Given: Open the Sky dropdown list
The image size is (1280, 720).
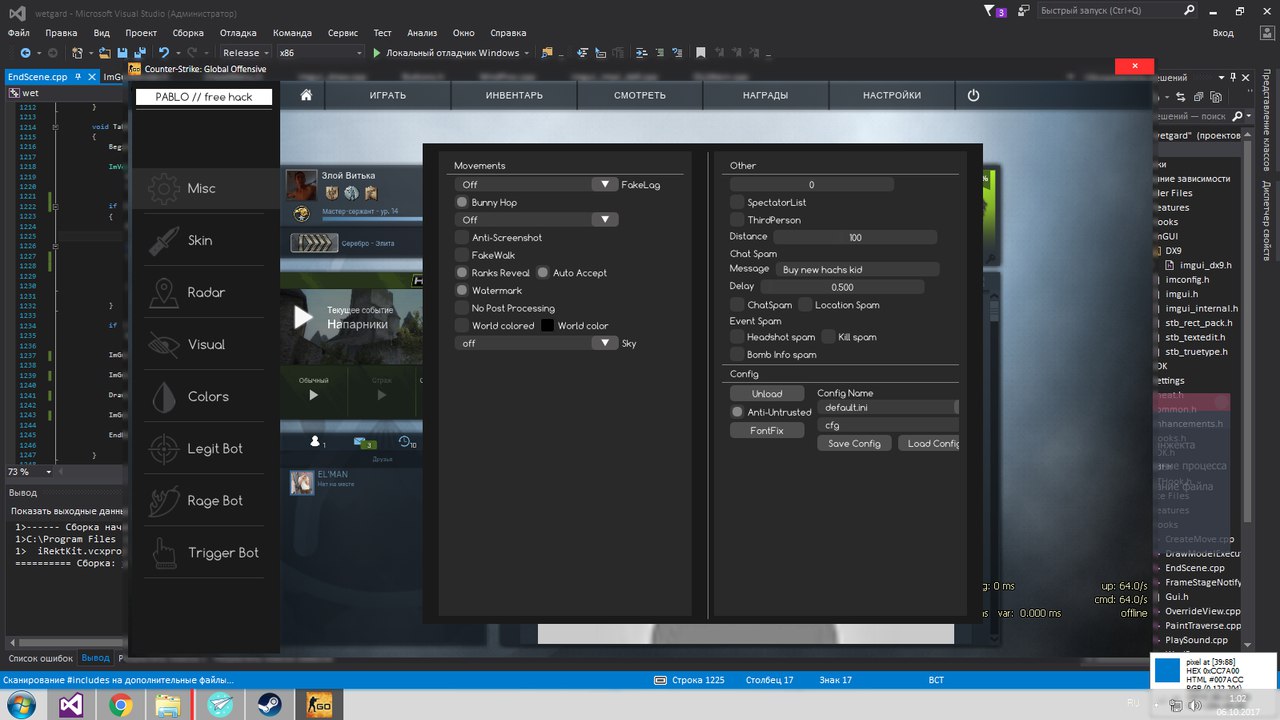Looking at the screenshot, I should (x=605, y=343).
